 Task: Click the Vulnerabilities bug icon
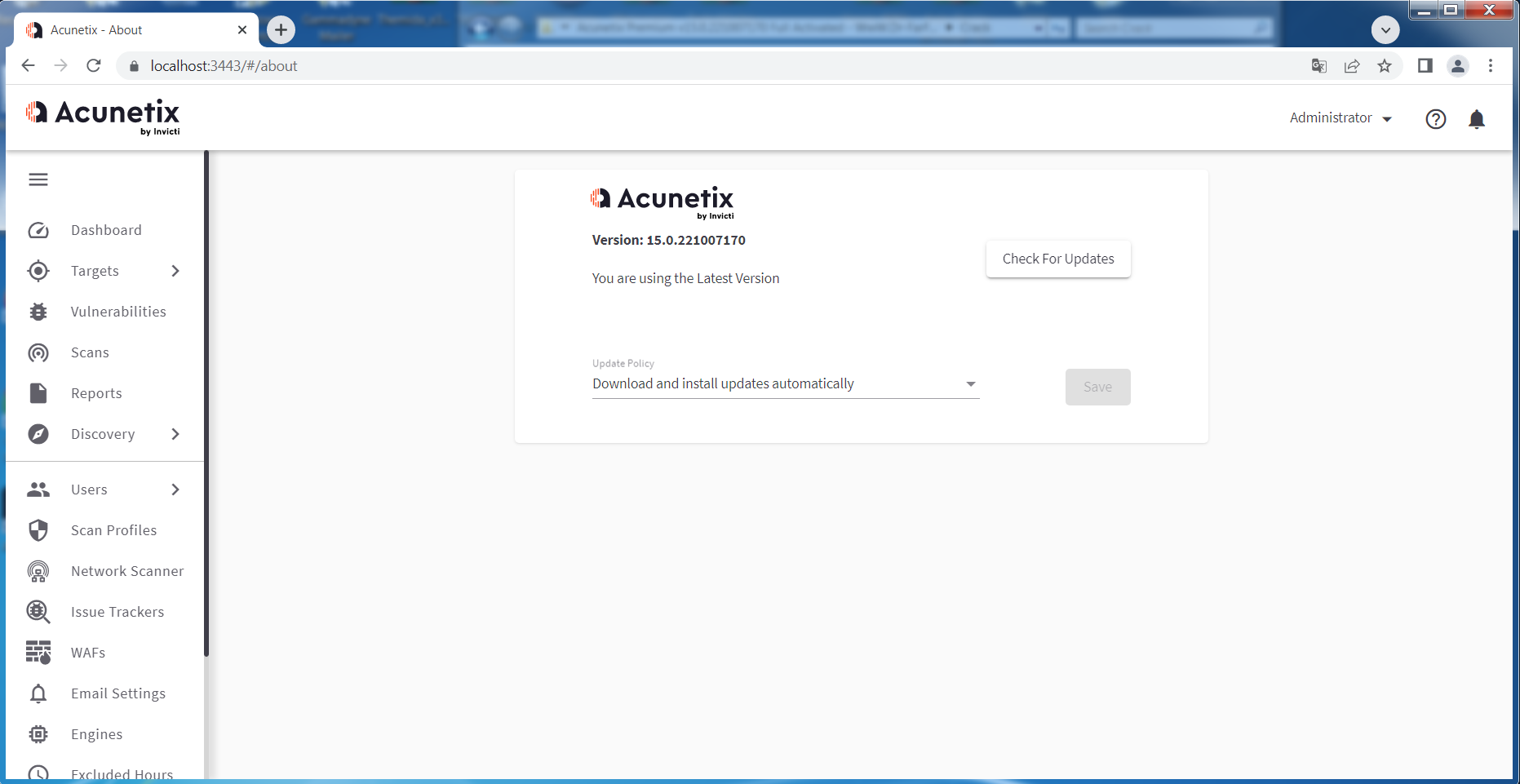pos(38,312)
